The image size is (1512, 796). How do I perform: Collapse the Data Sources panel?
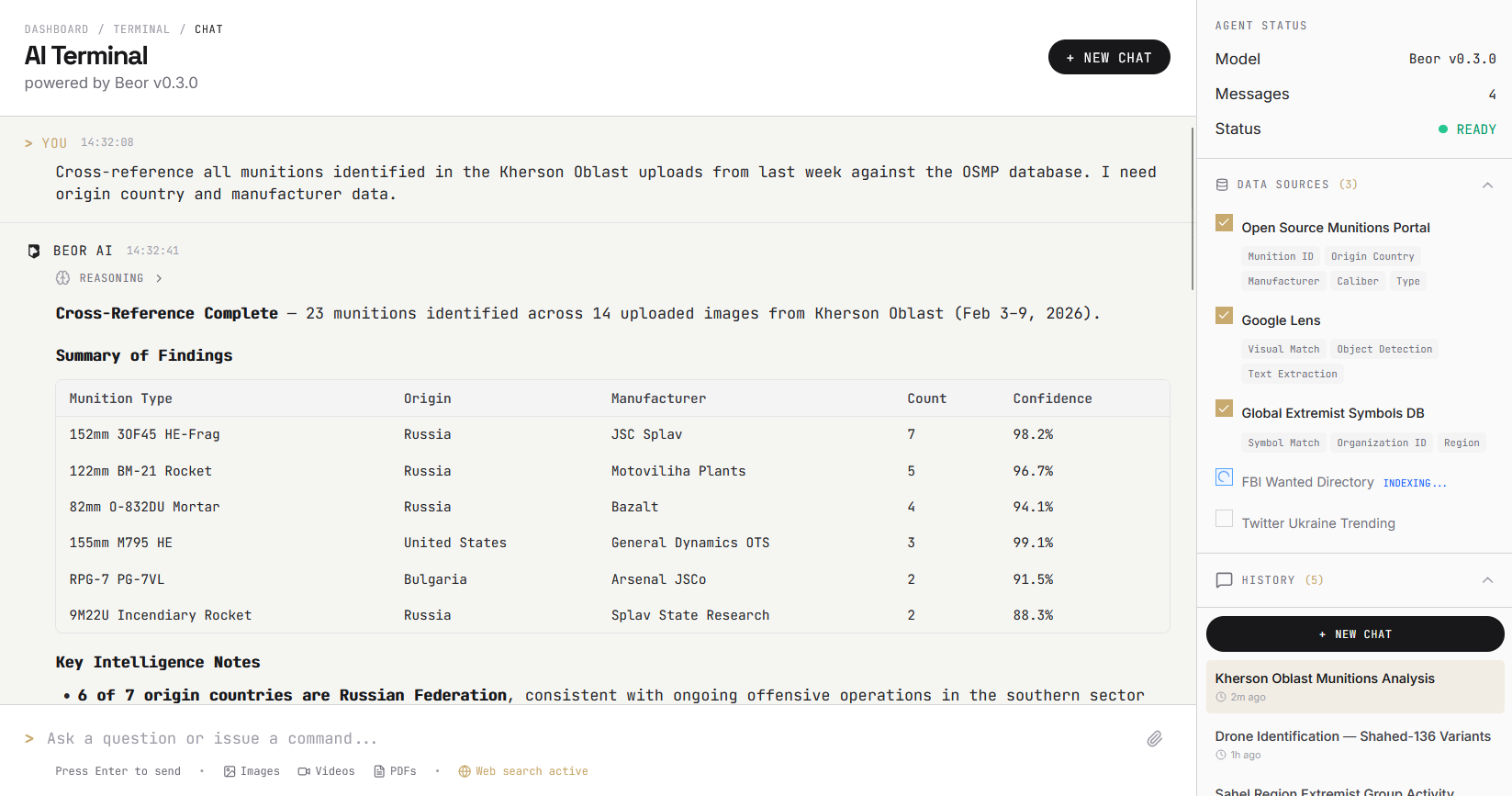click(x=1487, y=185)
